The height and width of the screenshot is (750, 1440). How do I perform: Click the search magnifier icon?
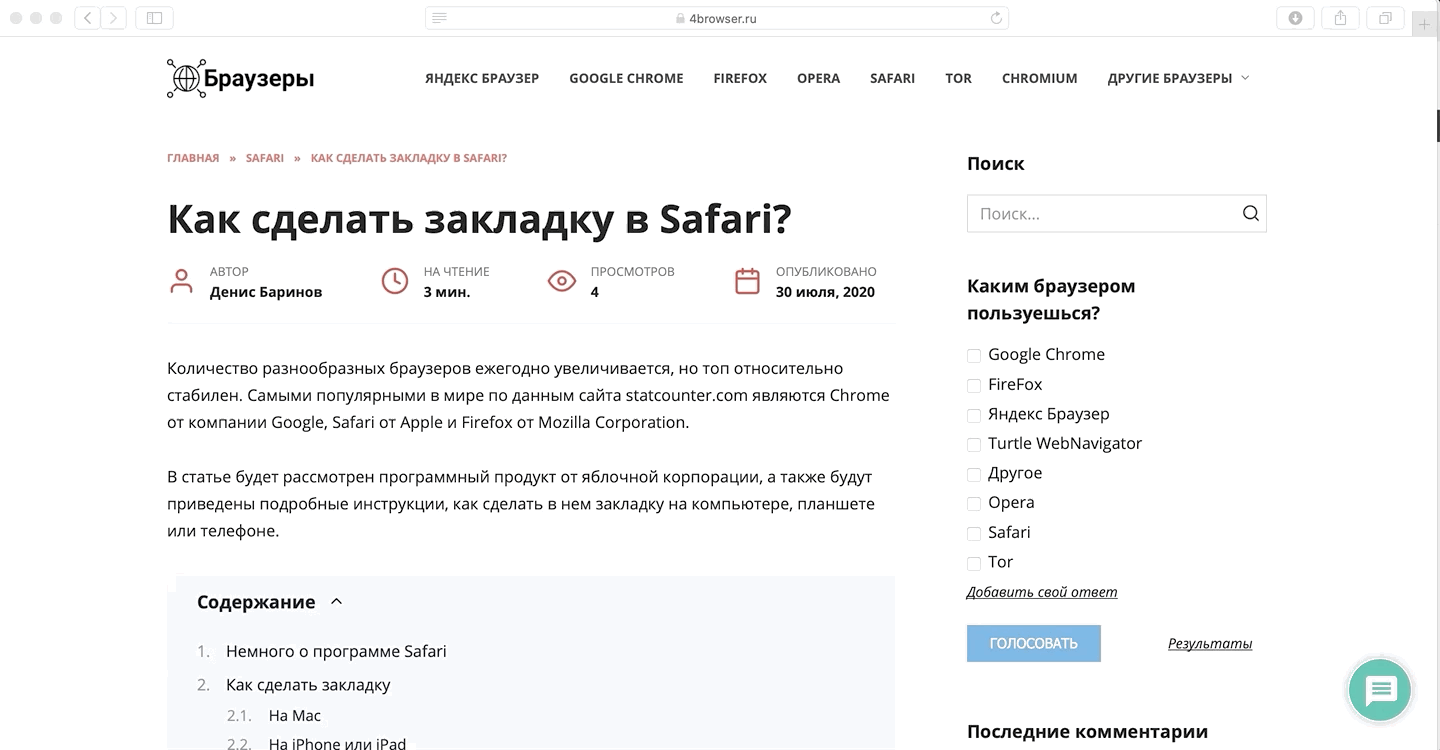pos(1250,213)
